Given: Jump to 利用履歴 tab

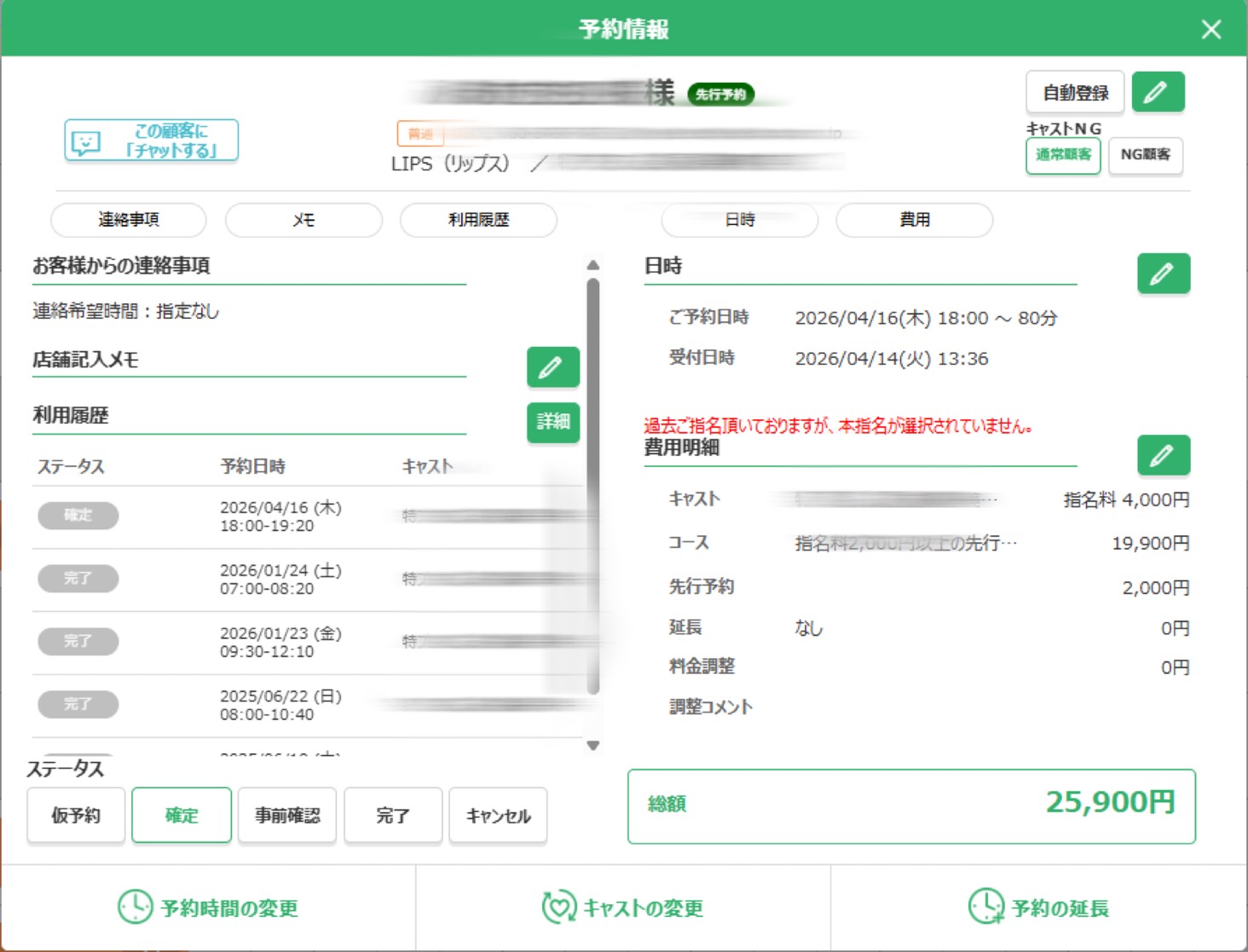Looking at the screenshot, I should pos(478,220).
